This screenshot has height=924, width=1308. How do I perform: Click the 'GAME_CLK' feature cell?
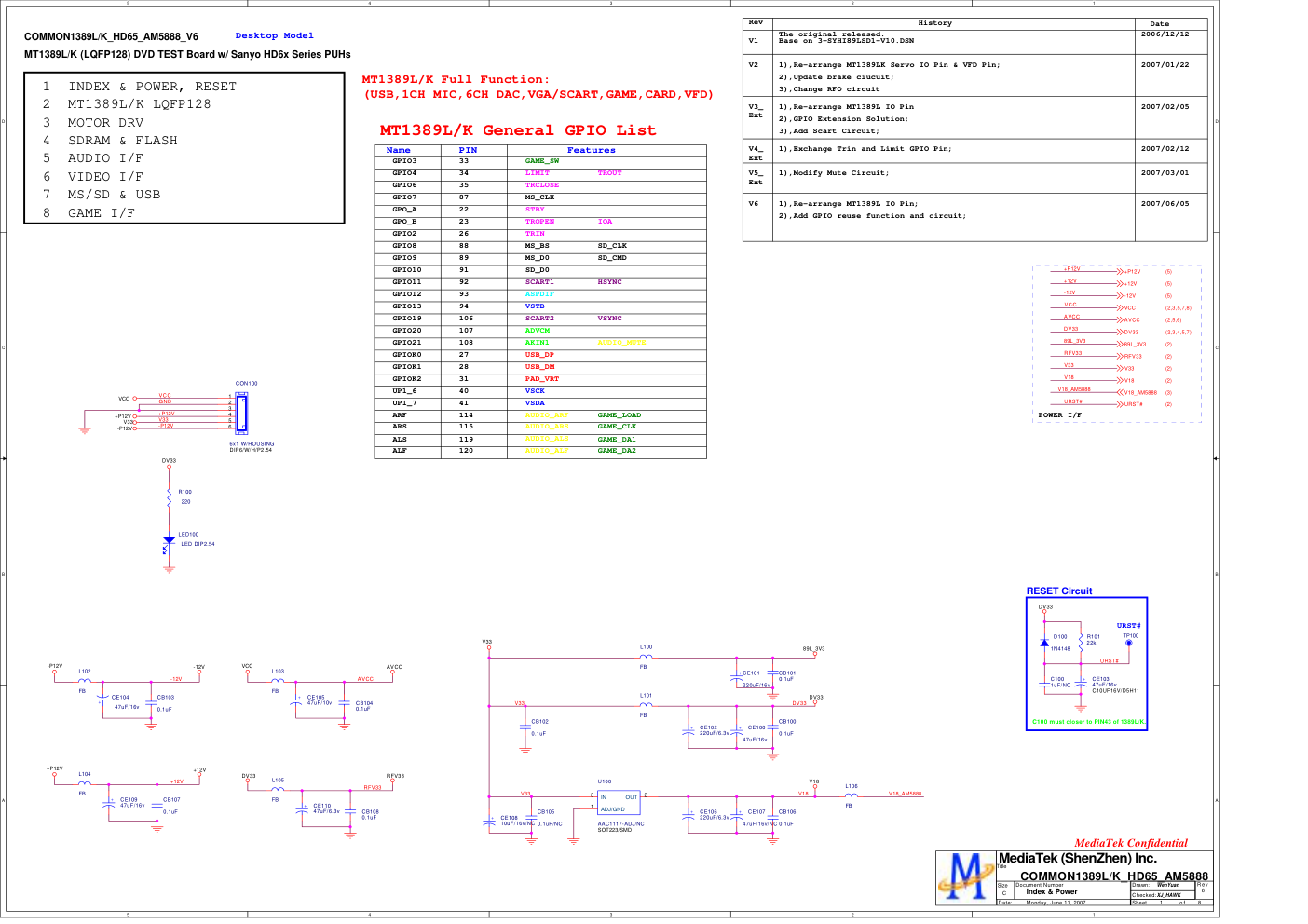[617, 427]
